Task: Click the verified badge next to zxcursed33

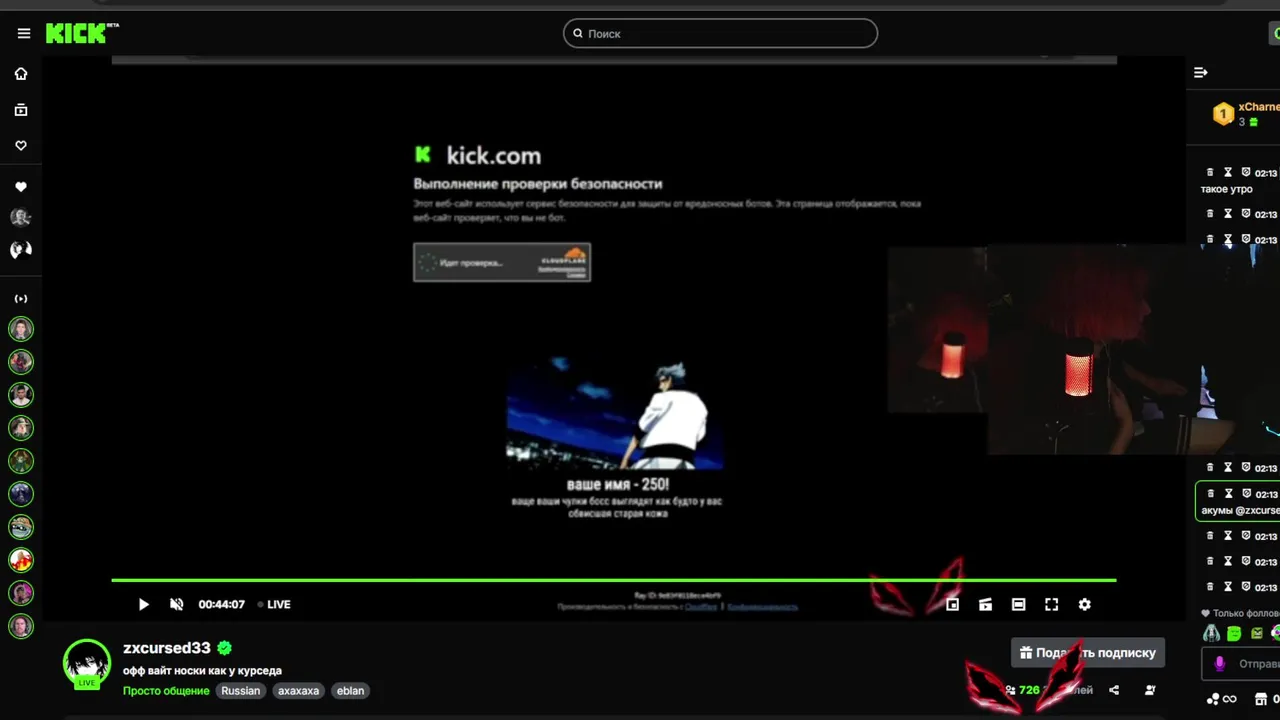Action: (225, 648)
